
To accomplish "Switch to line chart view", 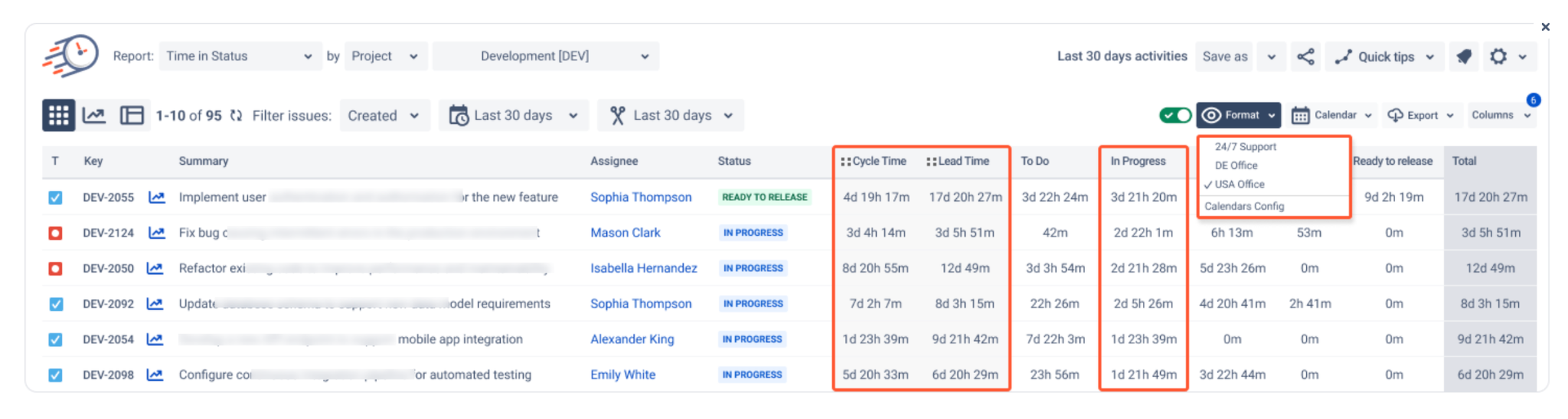I will pyautogui.click(x=94, y=115).
